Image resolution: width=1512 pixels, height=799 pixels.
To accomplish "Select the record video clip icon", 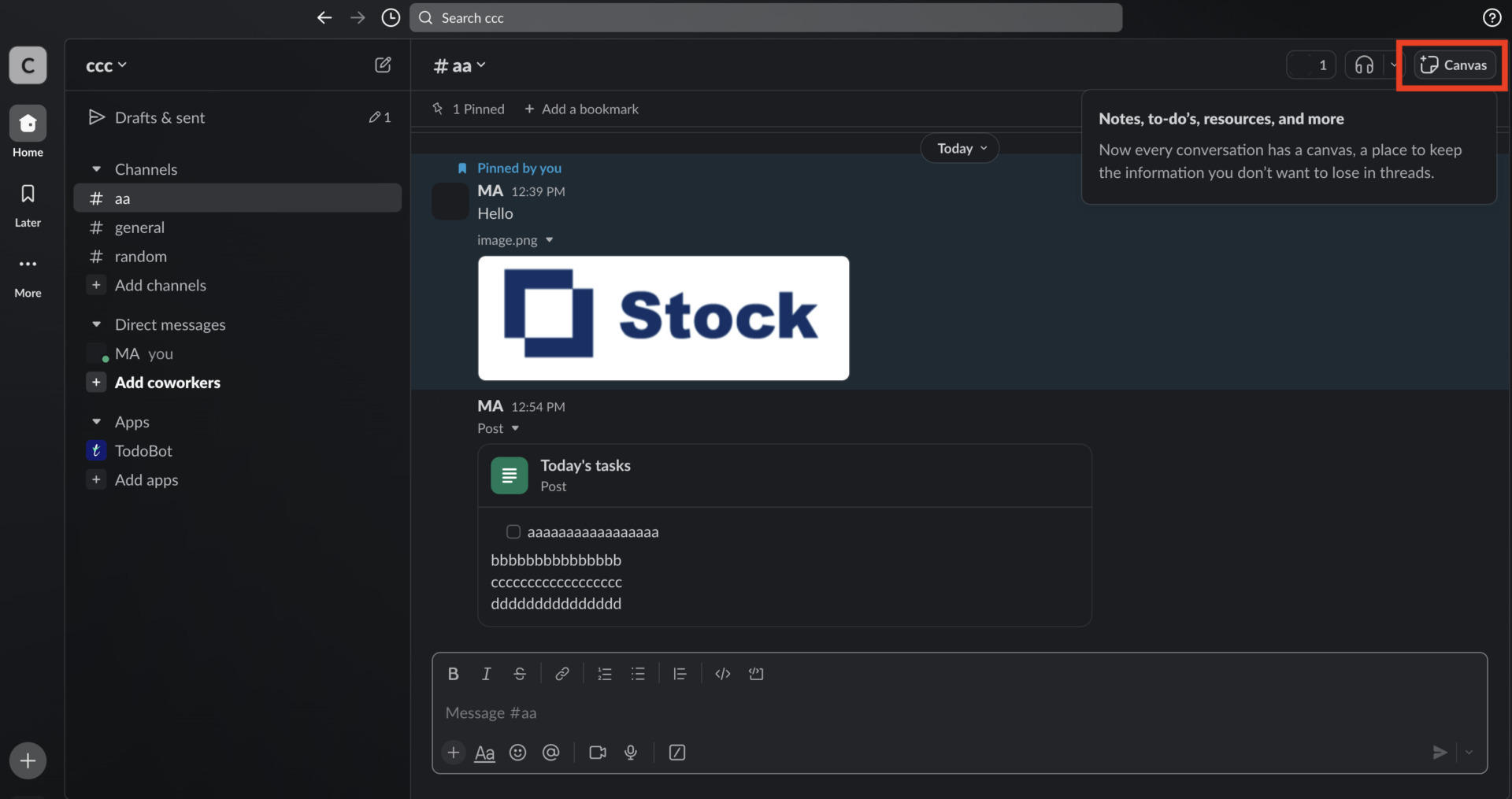I will click(x=597, y=753).
